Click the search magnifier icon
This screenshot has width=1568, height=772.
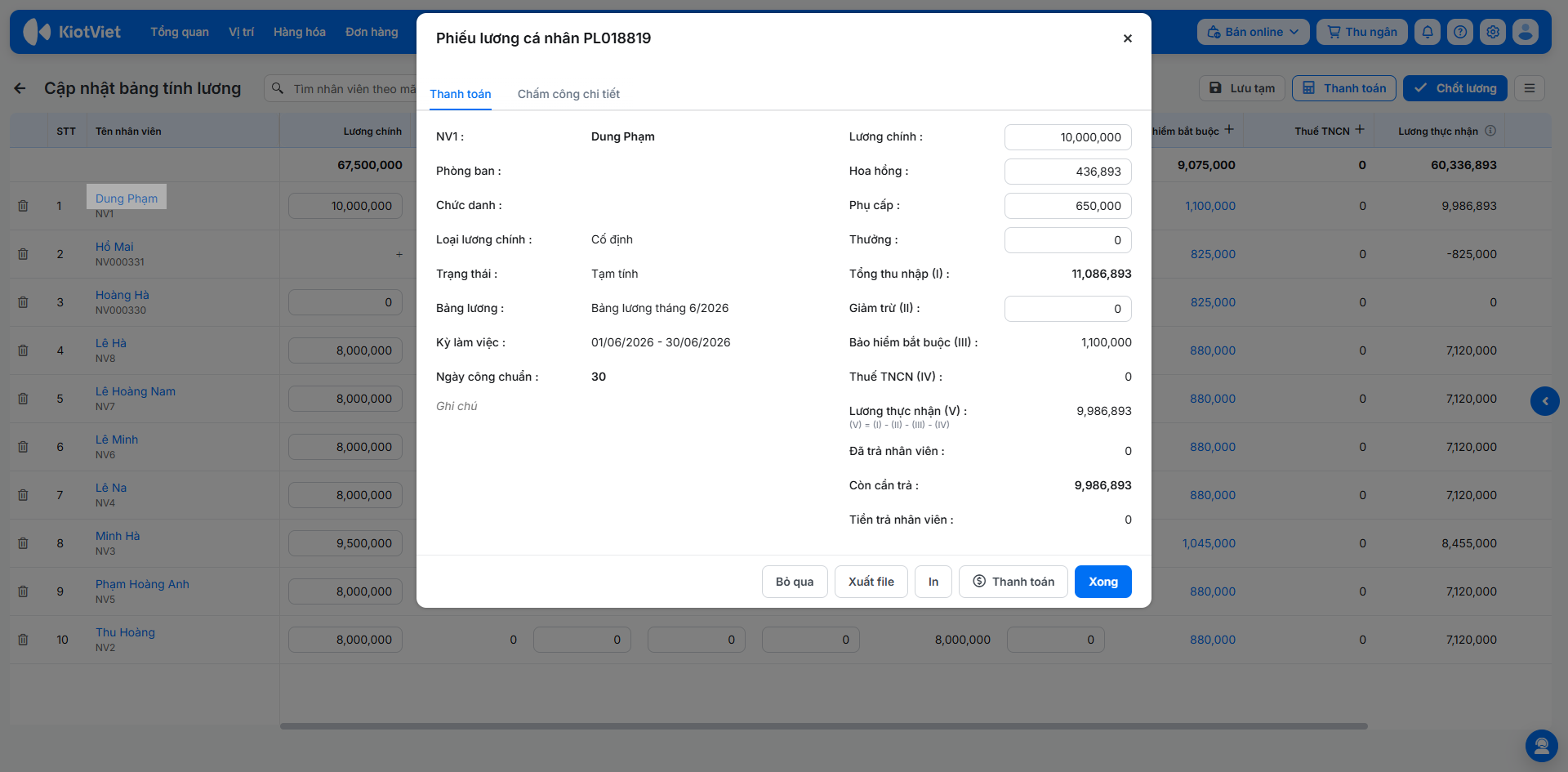click(278, 88)
